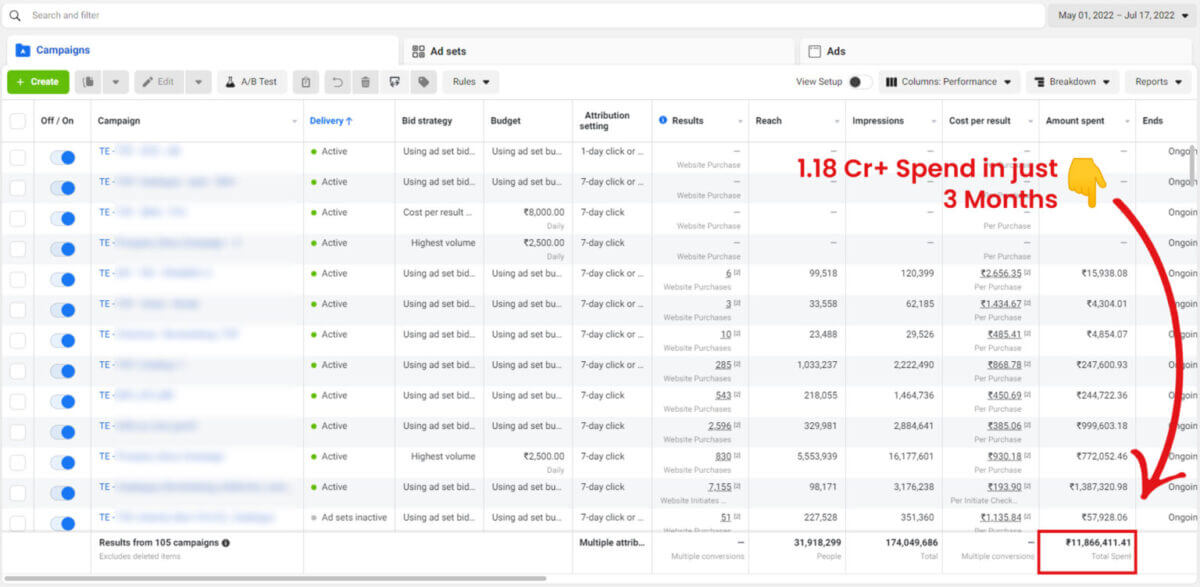The width and height of the screenshot is (1200, 587).
Task: Click the trash delete icon
Action: 366,82
